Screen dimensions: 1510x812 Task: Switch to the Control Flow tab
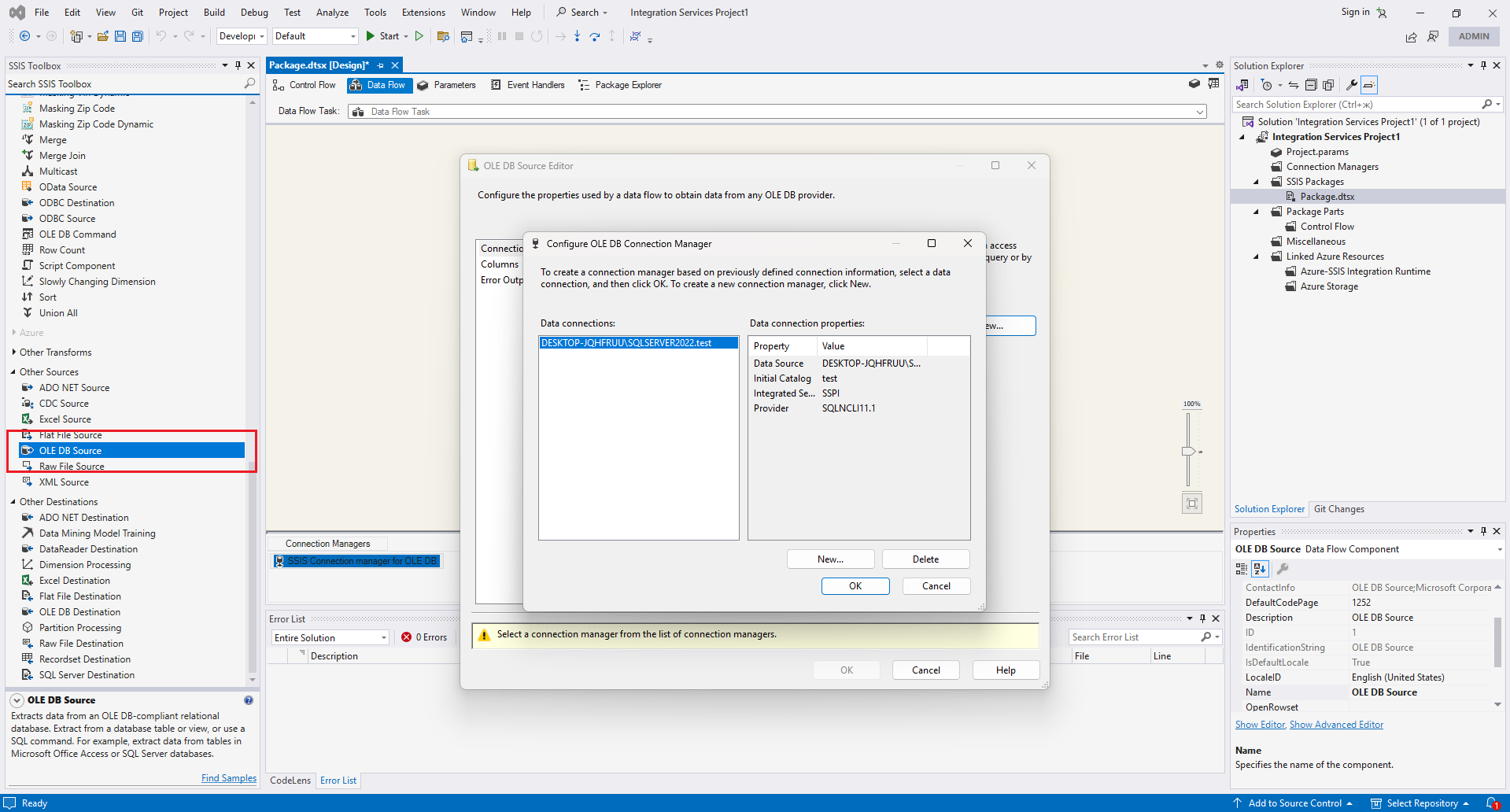coord(304,85)
